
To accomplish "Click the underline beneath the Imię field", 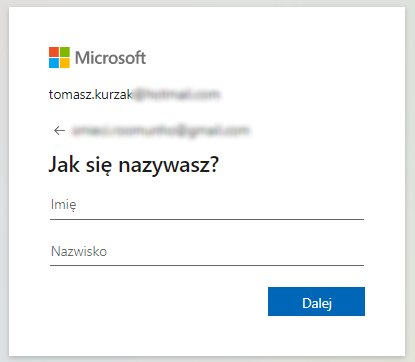I will [x=207, y=219].
